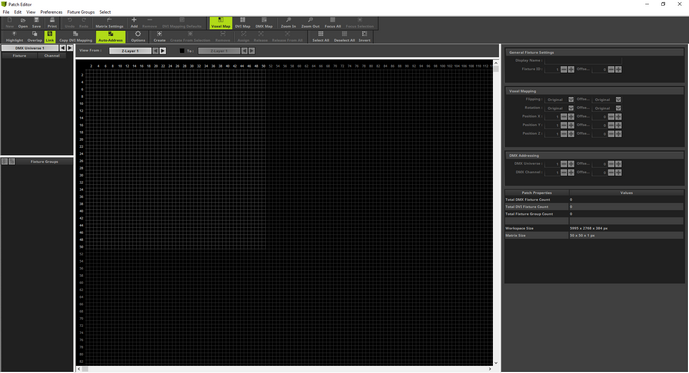This screenshot has width=689, height=373.
Task: Toggle the Voxel Map view
Action: (221, 23)
